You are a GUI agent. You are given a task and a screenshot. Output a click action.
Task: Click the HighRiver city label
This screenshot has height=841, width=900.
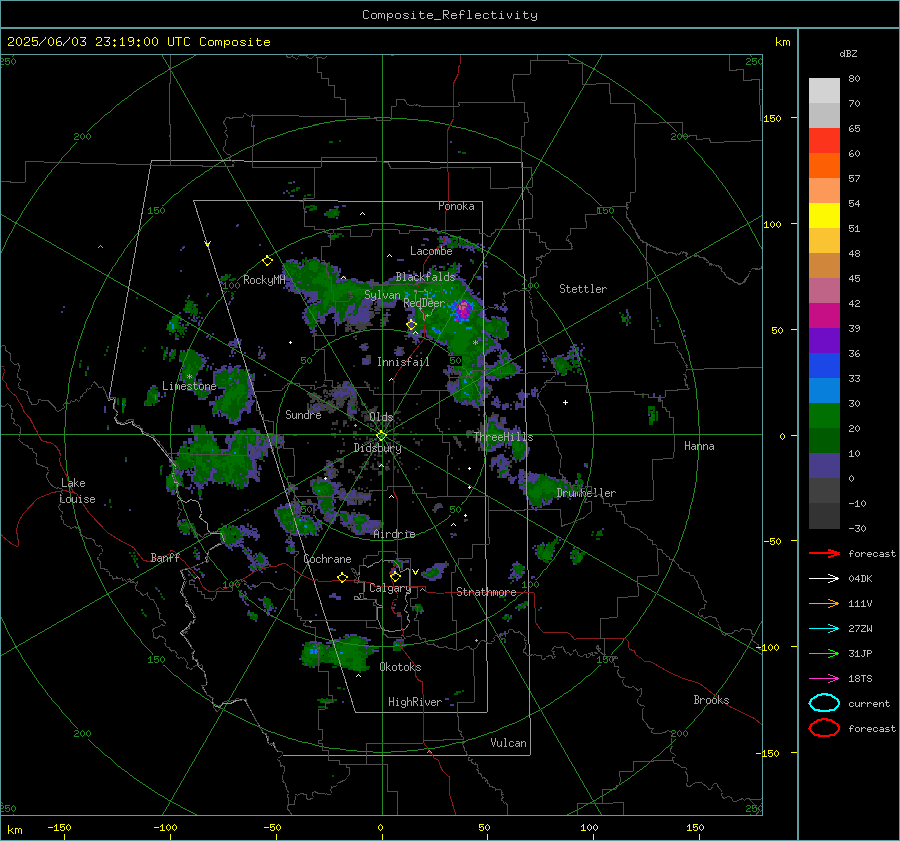[415, 702]
